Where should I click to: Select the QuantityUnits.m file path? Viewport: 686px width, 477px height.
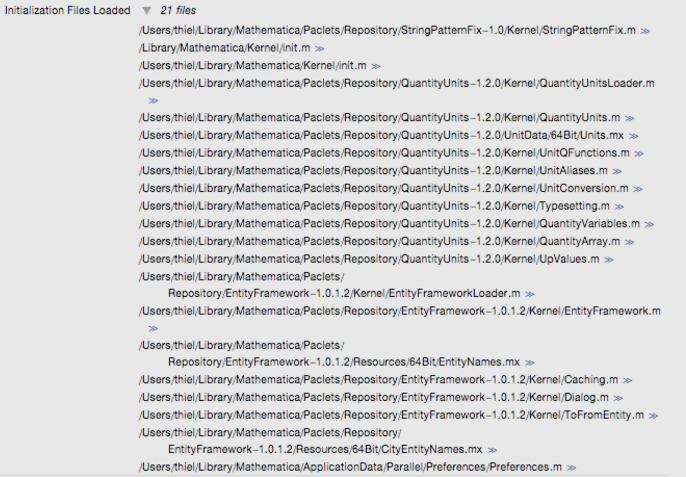point(380,118)
